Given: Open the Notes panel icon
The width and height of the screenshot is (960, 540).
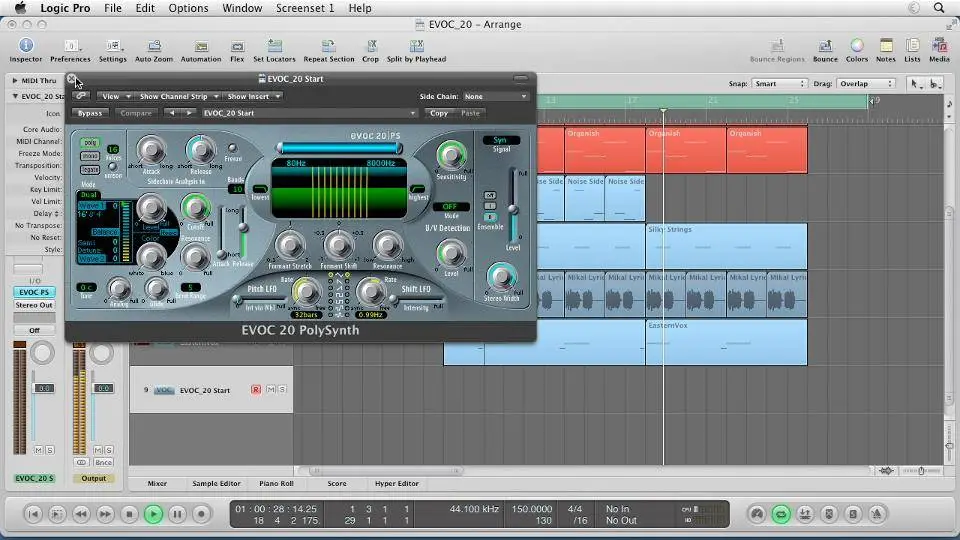Looking at the screenshot, I should pos(885,46).
